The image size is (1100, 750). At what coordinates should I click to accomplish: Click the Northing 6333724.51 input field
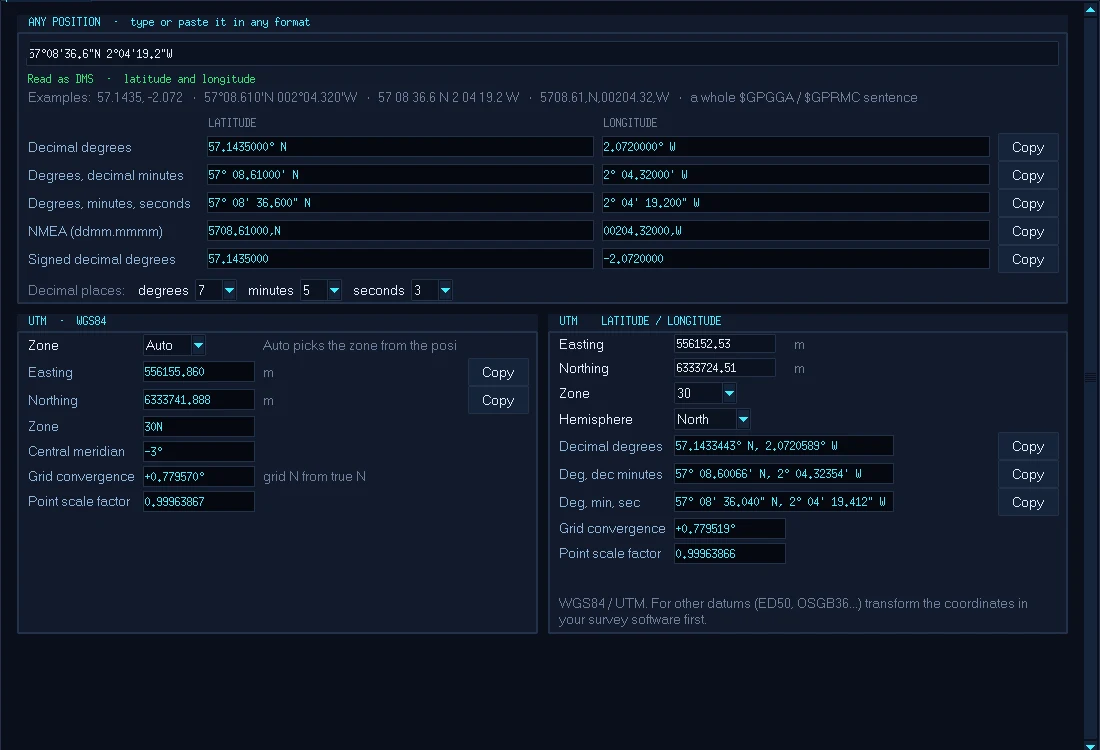725,368
